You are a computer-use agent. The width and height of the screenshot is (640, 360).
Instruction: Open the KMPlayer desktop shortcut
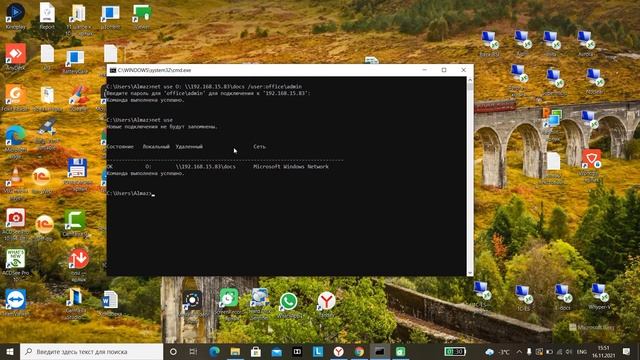[16, 13]
